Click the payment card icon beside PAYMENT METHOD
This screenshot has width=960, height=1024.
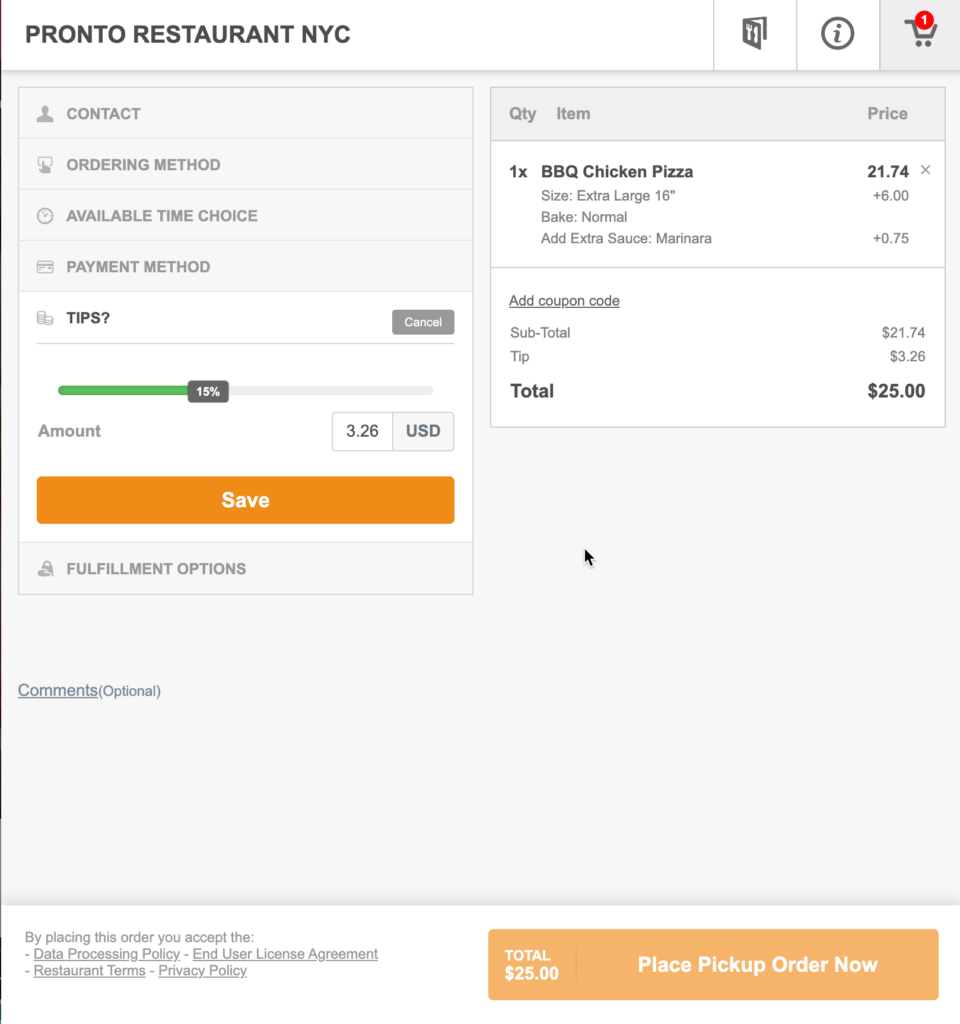(45, 266)
